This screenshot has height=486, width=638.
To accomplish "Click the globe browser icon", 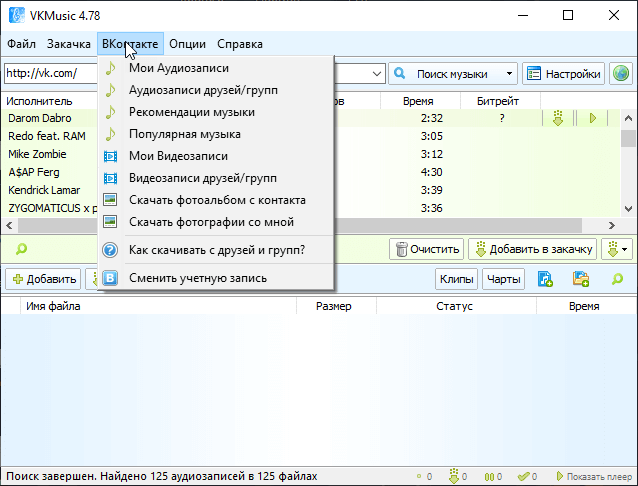I will [x=621, y=74].
